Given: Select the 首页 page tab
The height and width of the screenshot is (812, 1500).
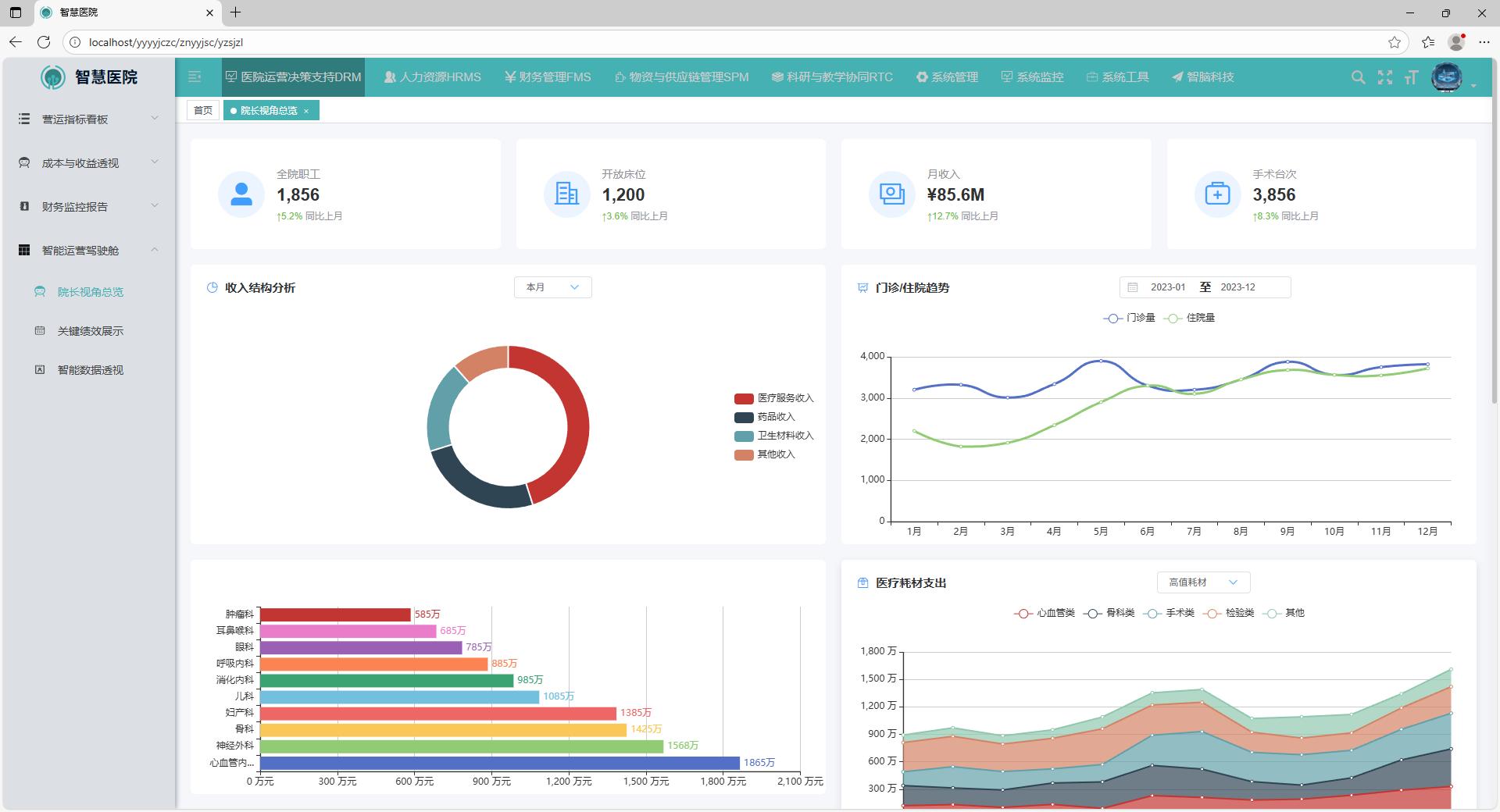Looking at the screenshot, I should coord(202,110).
